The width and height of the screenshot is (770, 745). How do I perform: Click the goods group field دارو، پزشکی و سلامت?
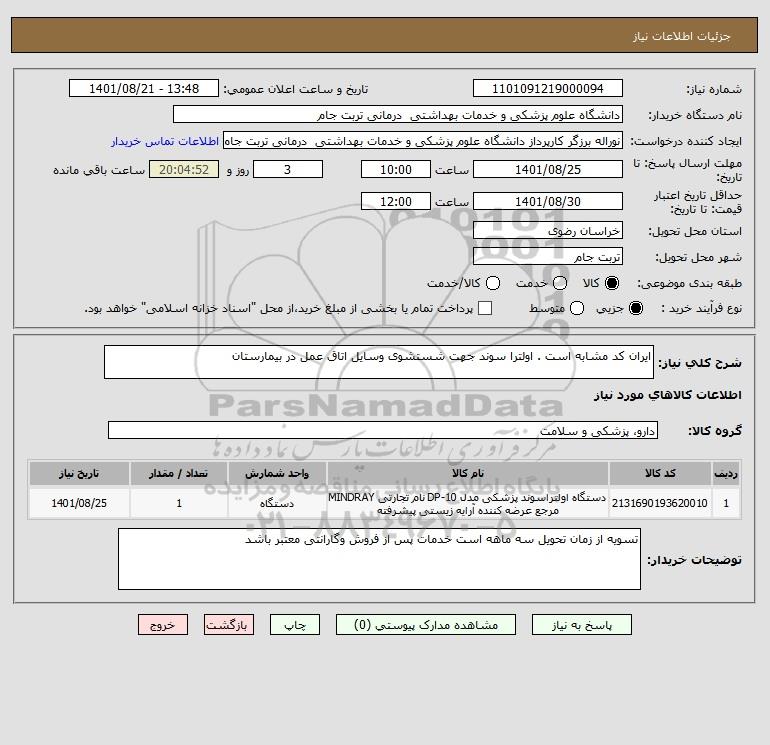(383, 430)
